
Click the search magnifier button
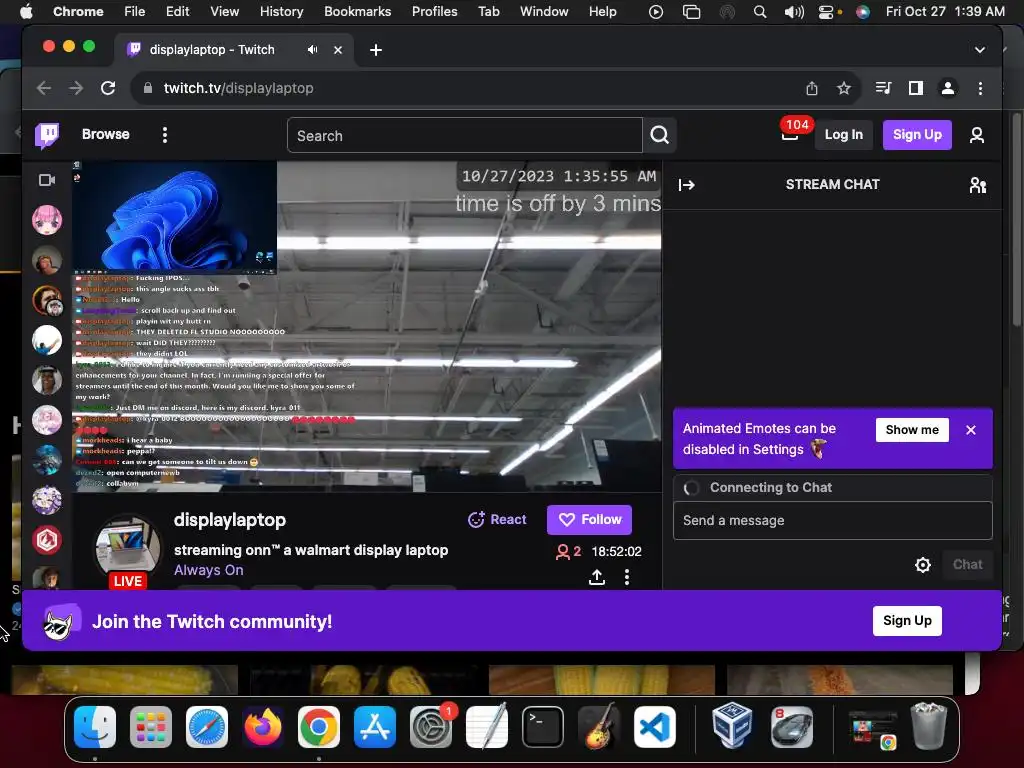point(660,135)
